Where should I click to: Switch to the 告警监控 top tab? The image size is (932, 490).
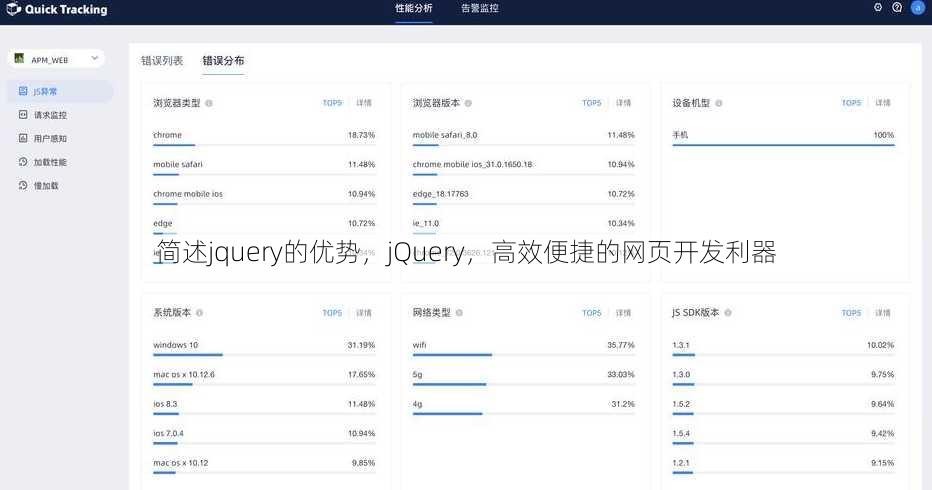pyautogui.click(x=480, y=8)
